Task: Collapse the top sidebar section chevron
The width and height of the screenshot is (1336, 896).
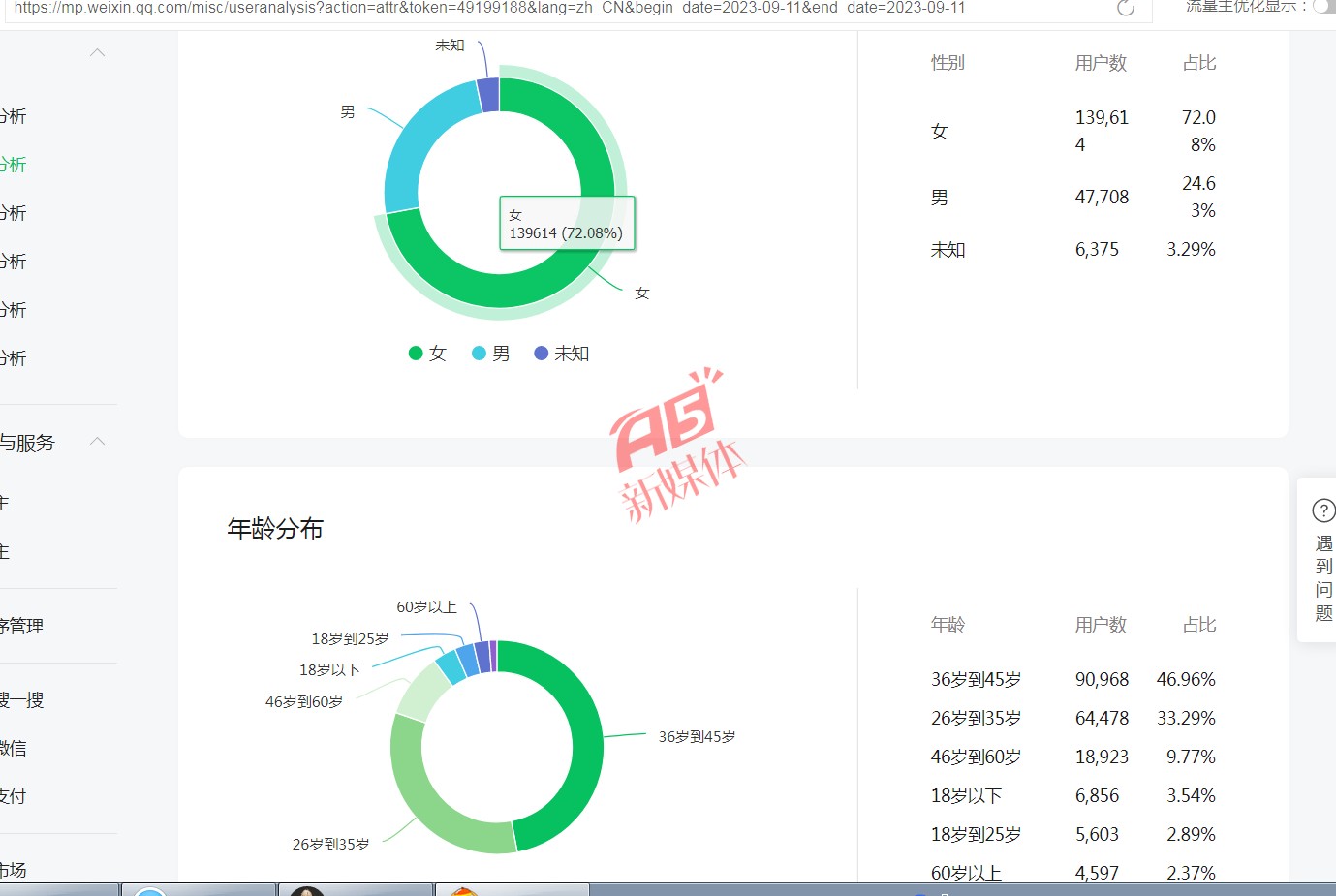Action: tap(97, 53)
